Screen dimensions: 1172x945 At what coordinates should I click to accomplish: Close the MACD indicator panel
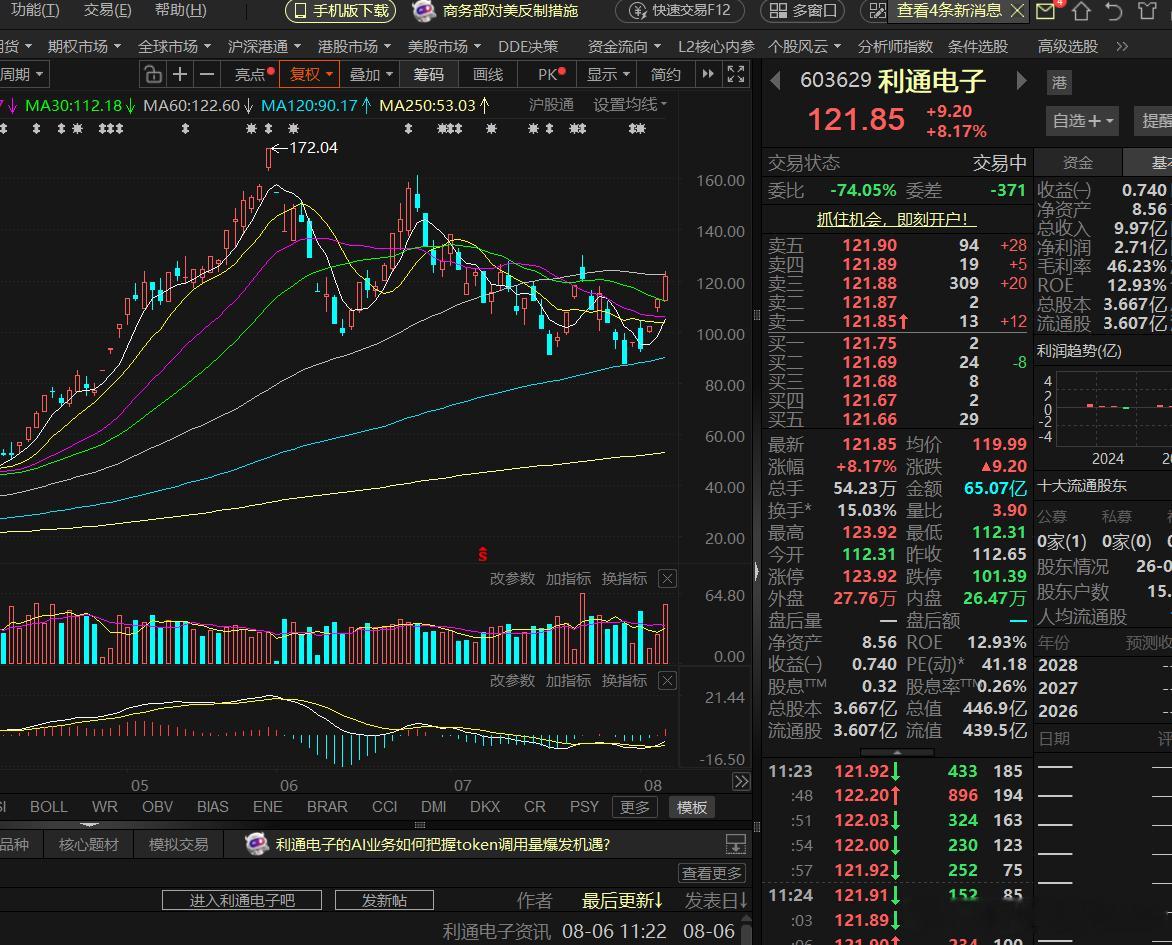[x=667, y=680]
